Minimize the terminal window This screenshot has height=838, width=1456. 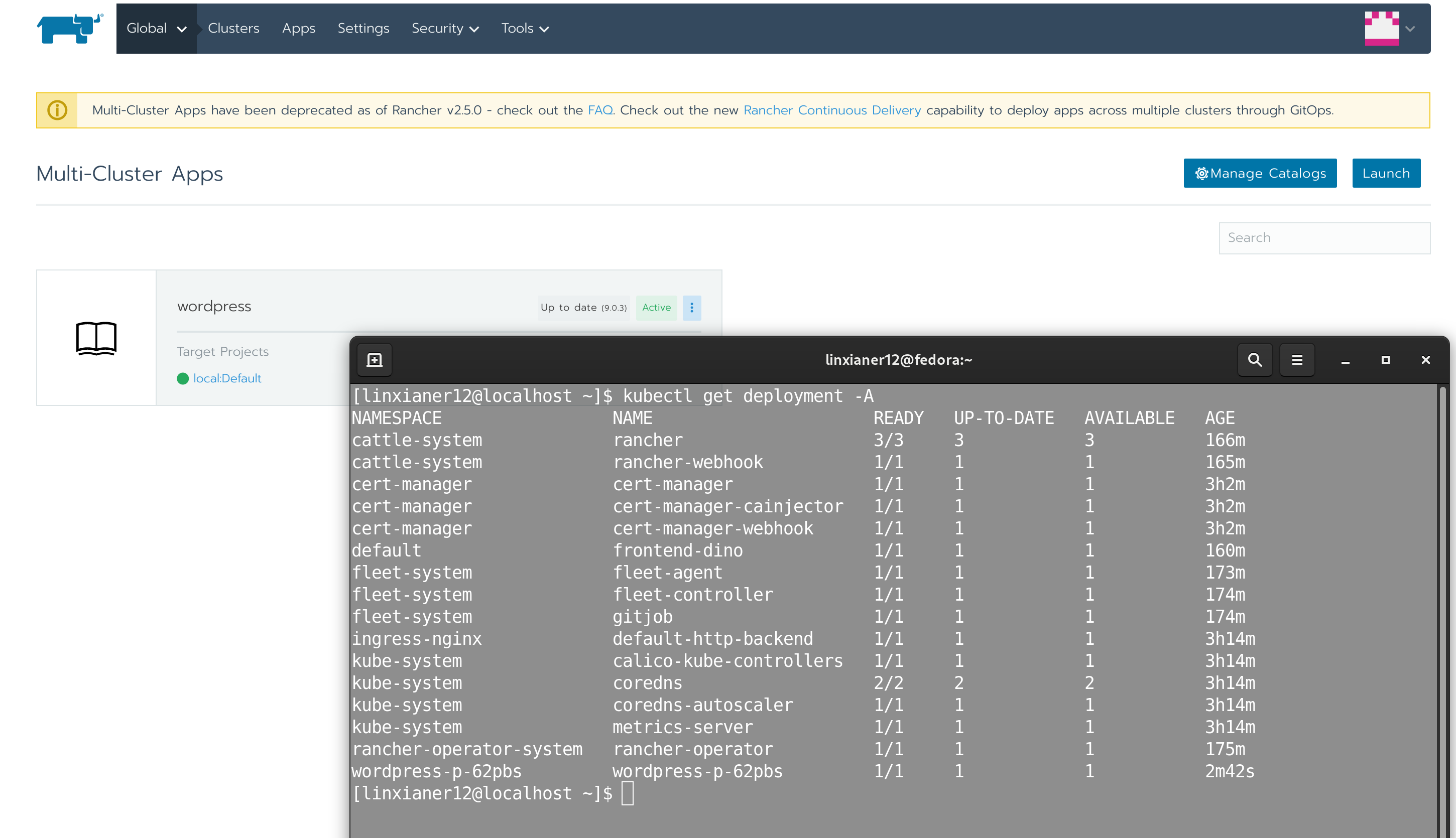pyautogui.click(x=1345, y=360)
